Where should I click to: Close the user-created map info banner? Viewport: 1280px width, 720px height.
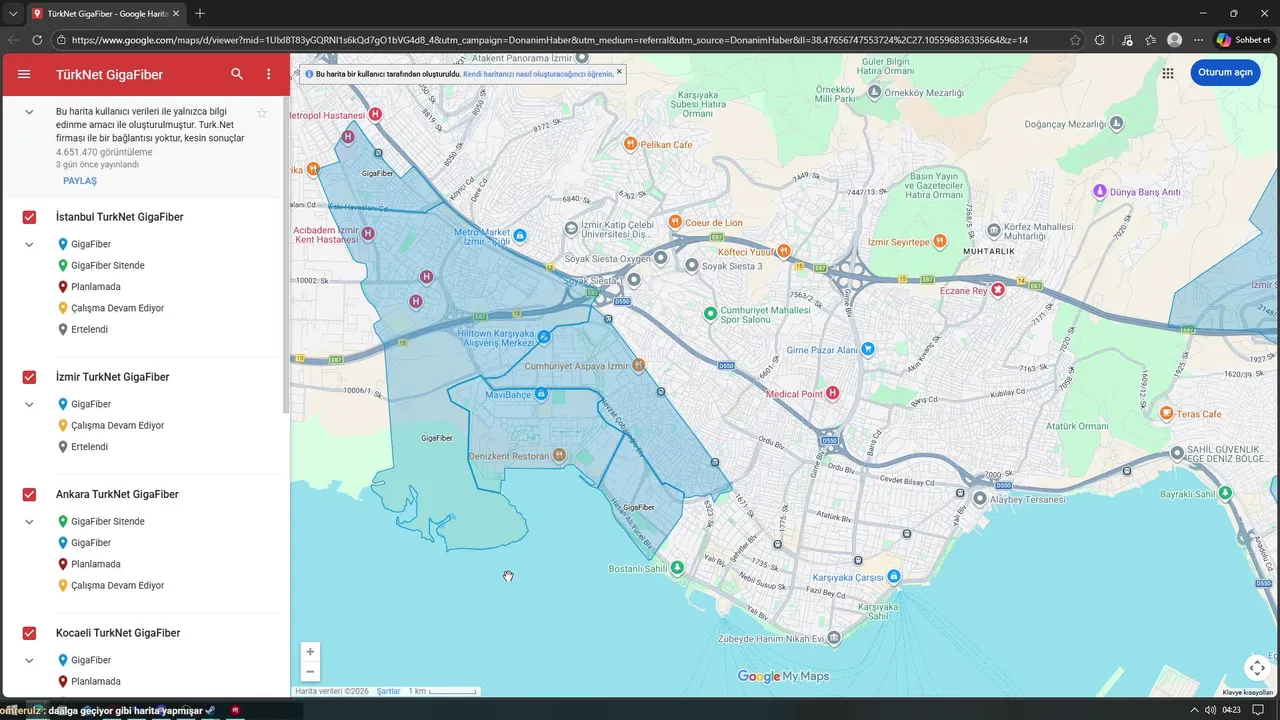point(619,72)
